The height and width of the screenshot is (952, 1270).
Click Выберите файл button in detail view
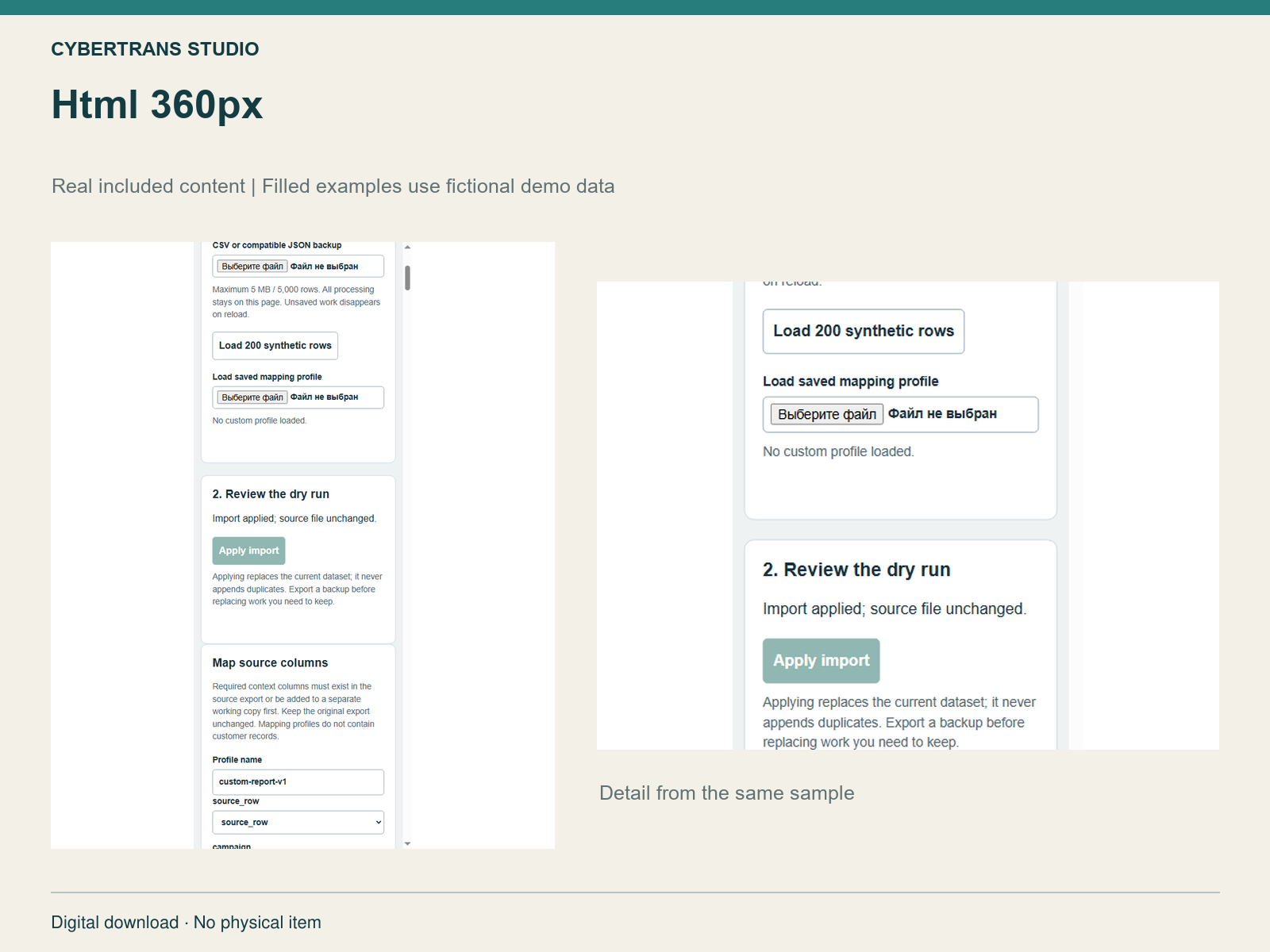coord(827,414)
